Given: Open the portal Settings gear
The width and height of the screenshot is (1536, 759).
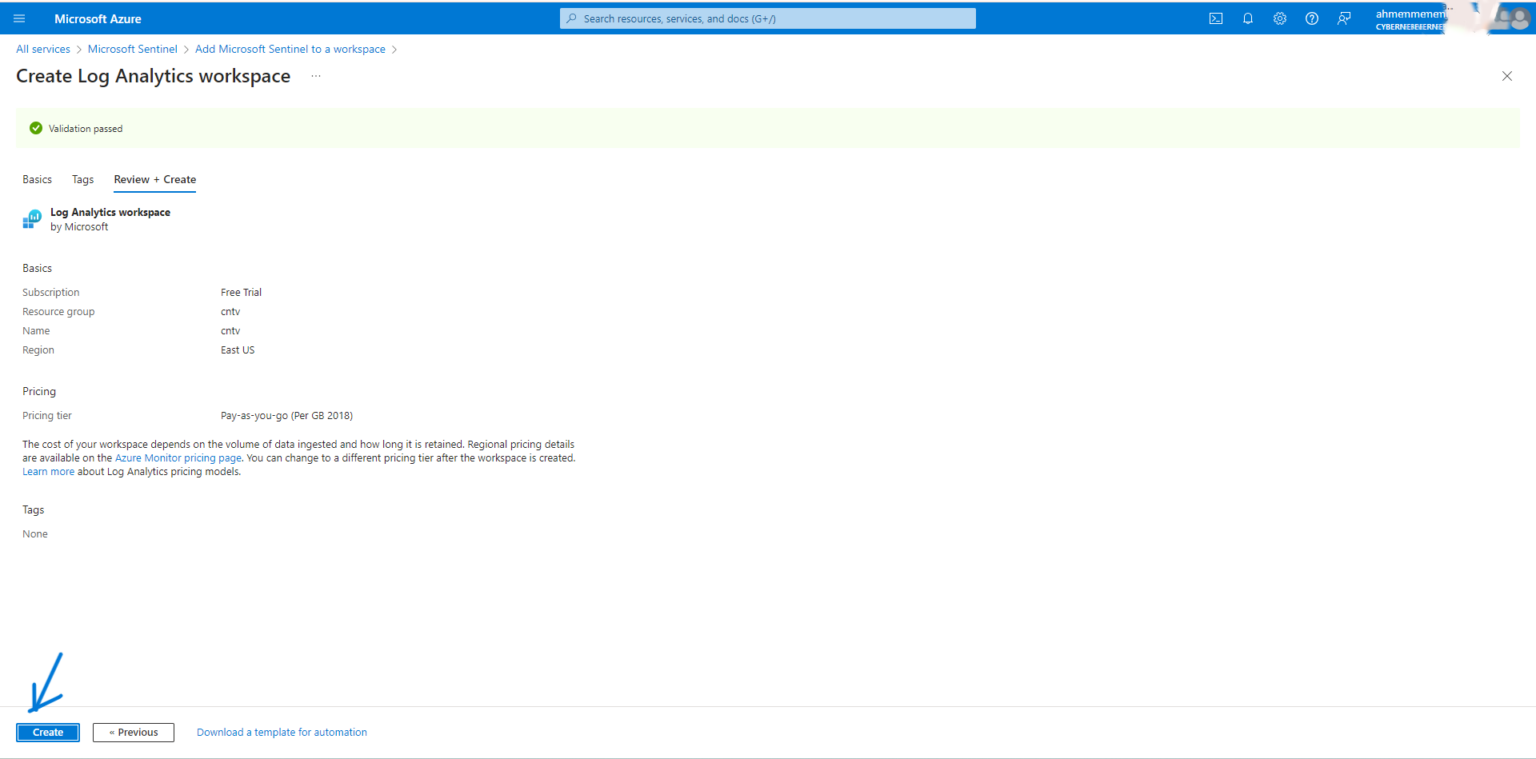Looking at the screenshot, I should pos(1279,17).
